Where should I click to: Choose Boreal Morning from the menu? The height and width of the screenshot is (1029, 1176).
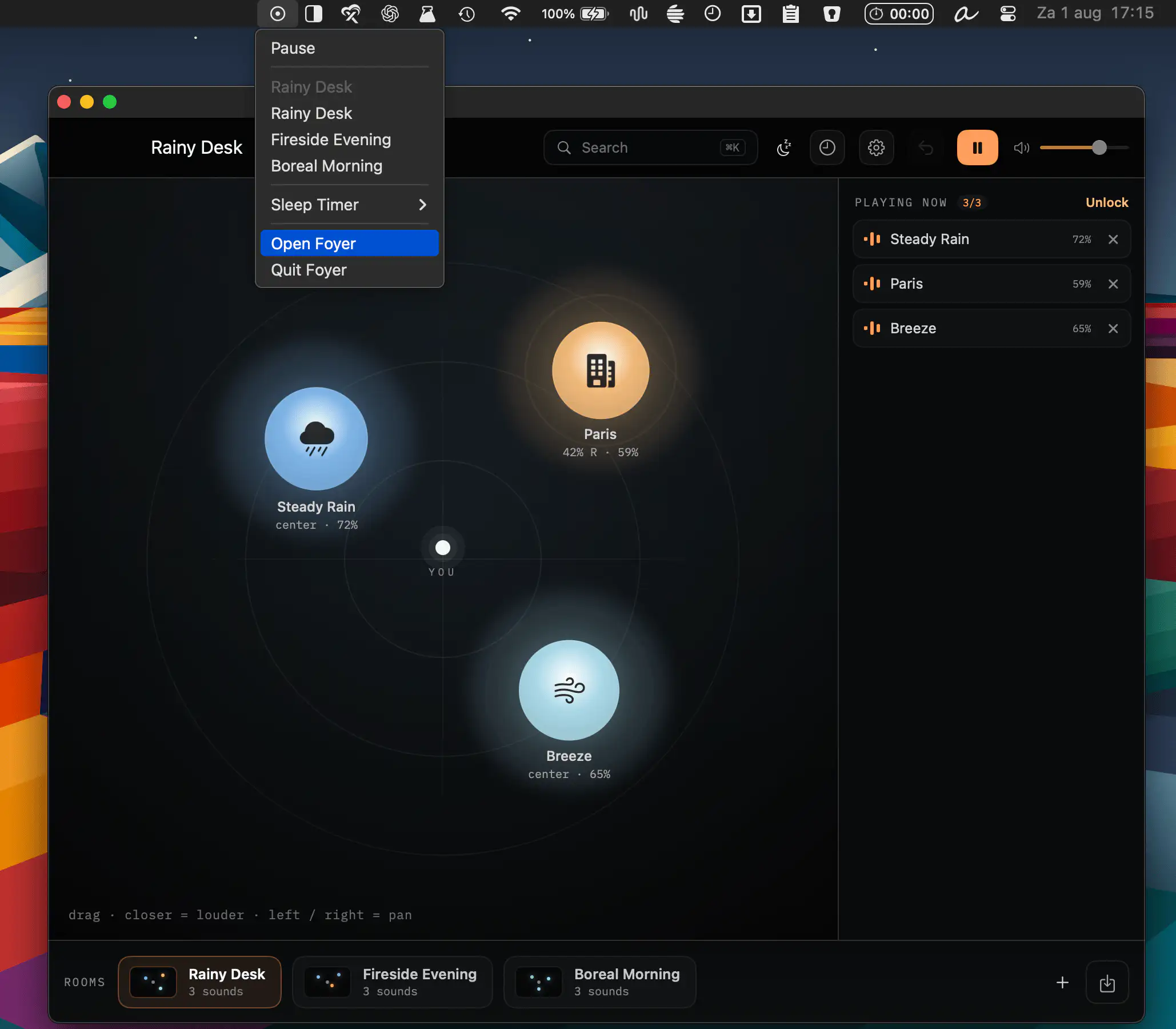click(350, 166)
